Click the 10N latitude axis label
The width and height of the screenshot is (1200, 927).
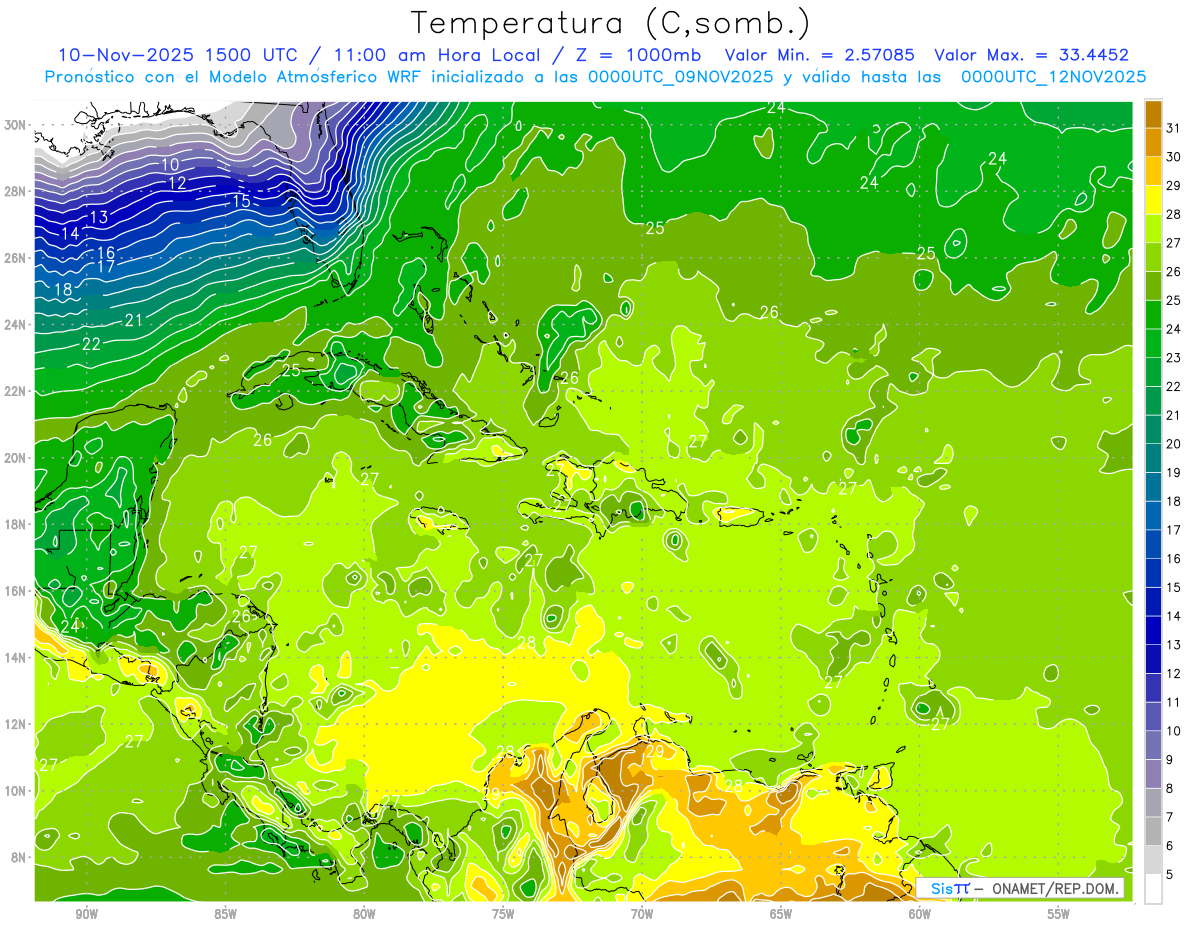point(15,791)
